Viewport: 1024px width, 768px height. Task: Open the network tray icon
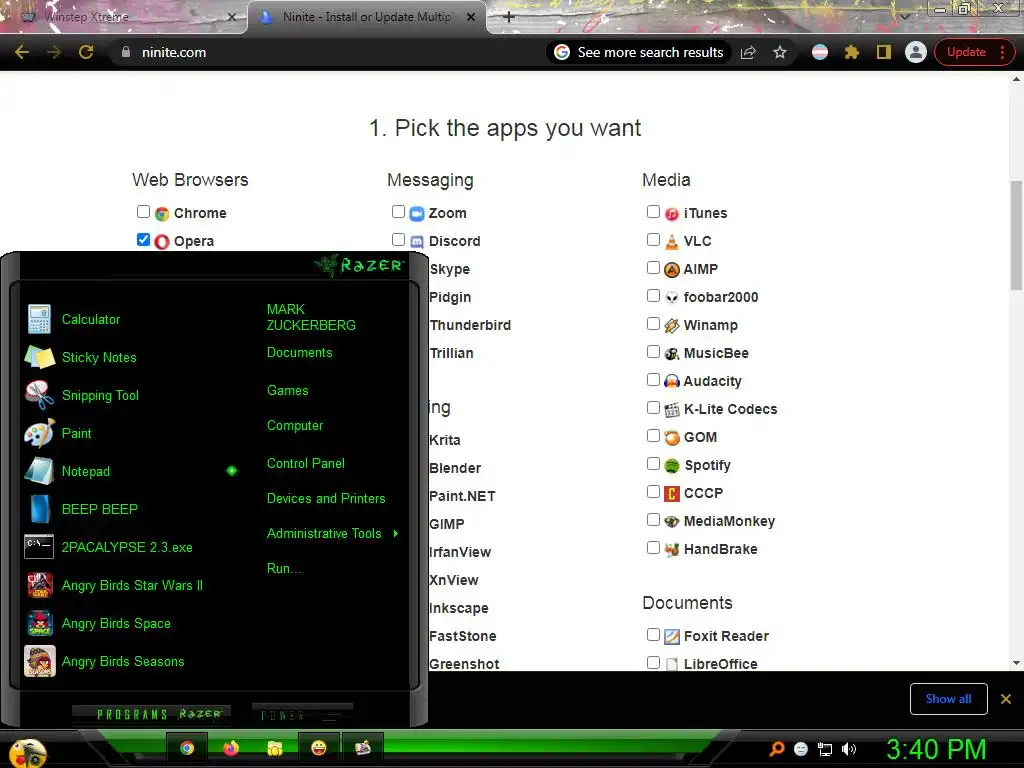coord(825,749)
